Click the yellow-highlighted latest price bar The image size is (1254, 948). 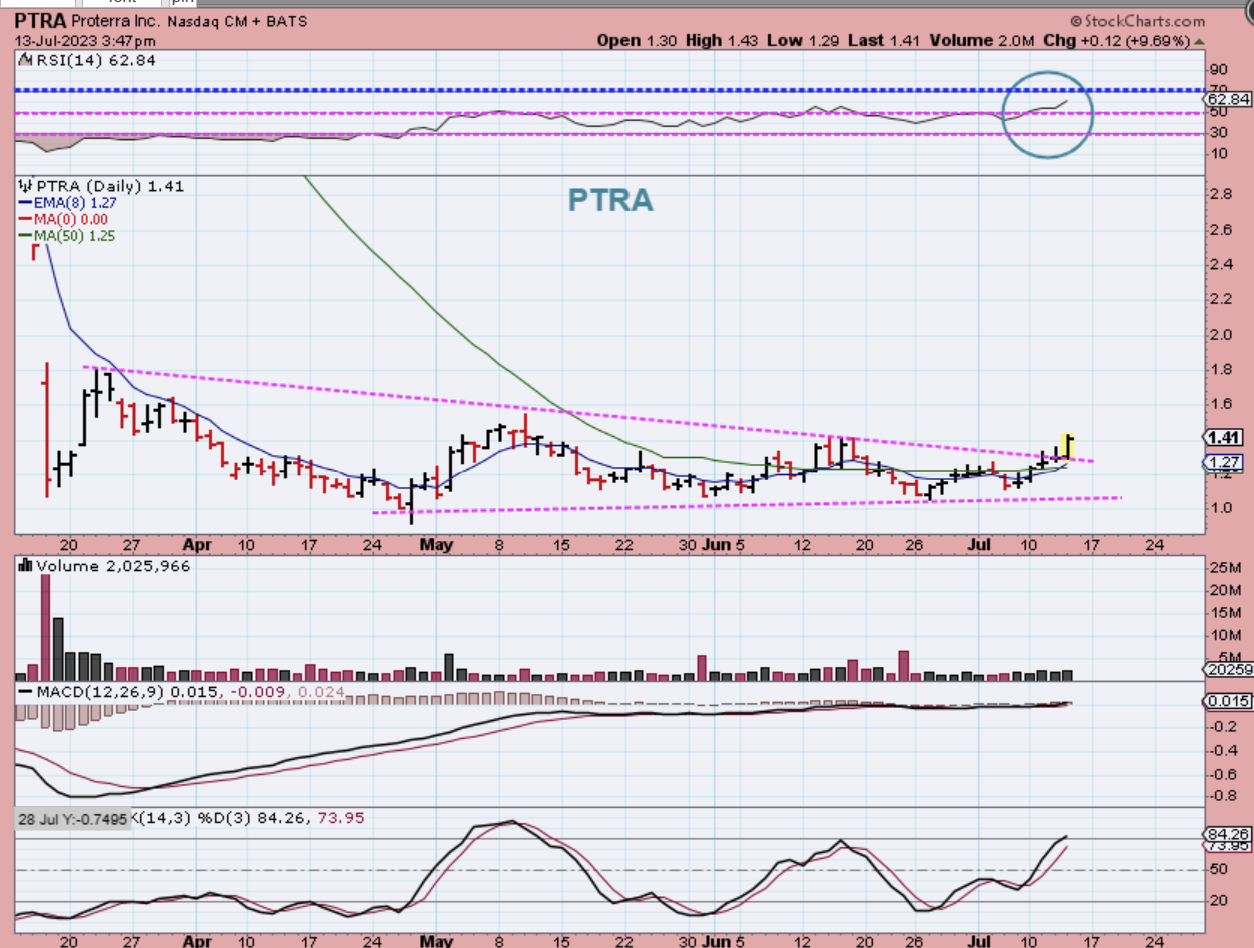point(1069,445)
